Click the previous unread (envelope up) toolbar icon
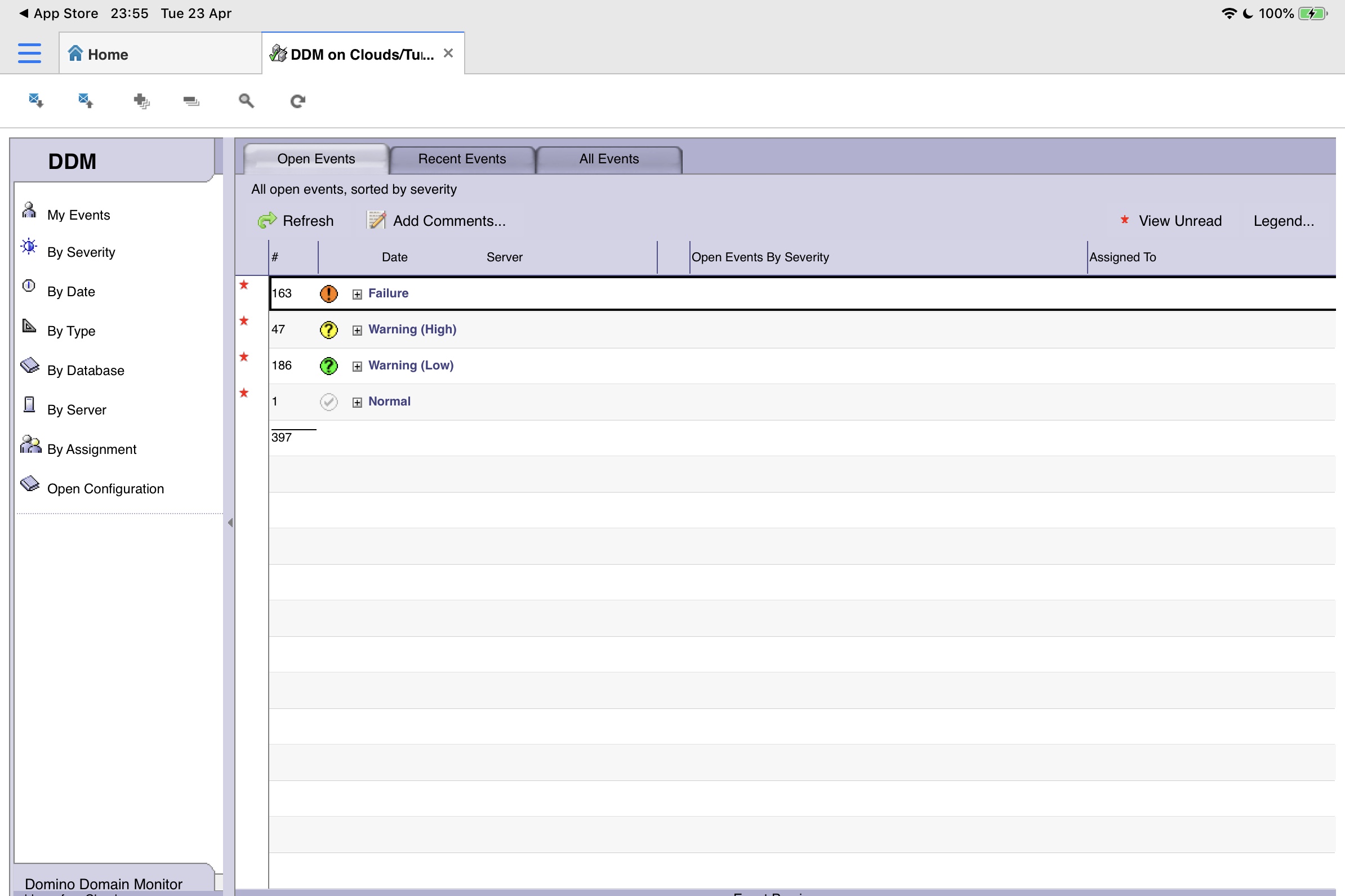This screenshot has height=896, width=1345. 86,101
